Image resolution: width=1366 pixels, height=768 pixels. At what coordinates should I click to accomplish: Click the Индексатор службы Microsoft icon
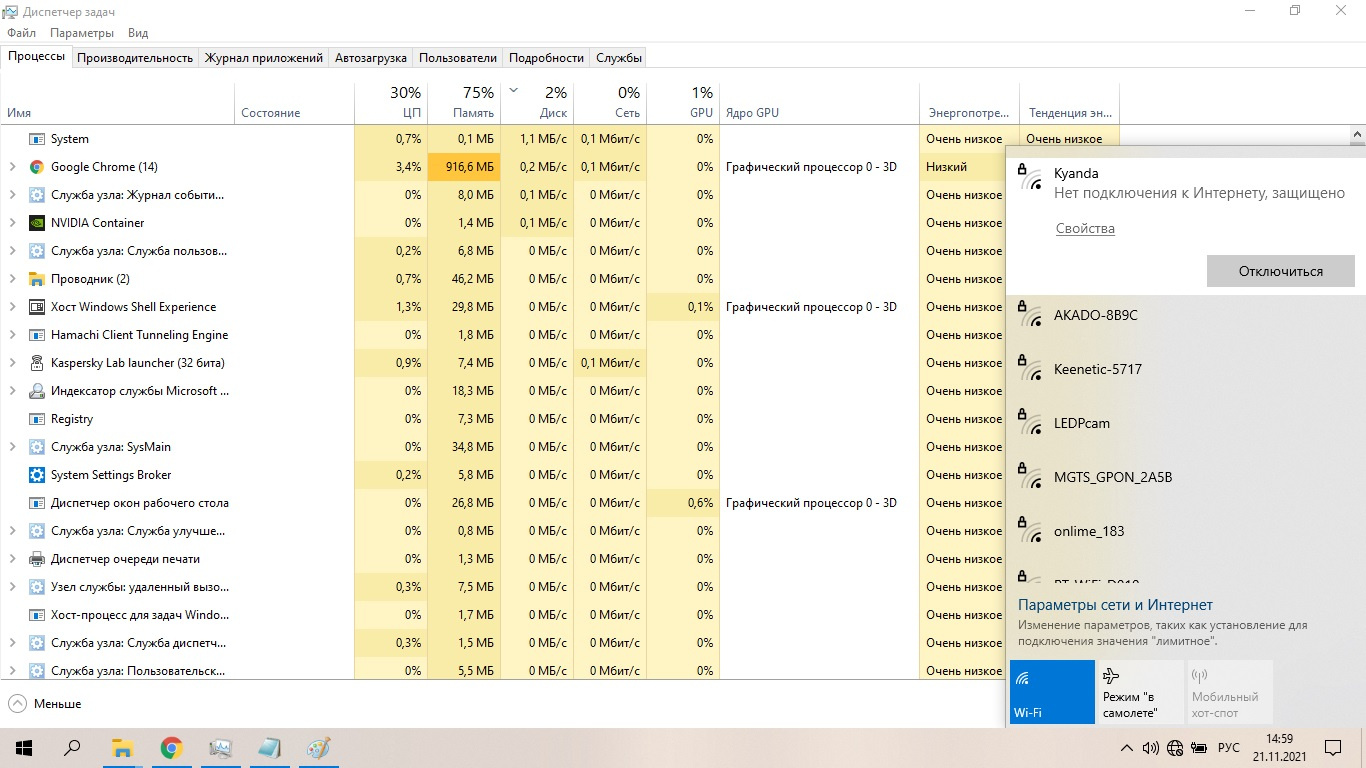click(x=37, y=391)
